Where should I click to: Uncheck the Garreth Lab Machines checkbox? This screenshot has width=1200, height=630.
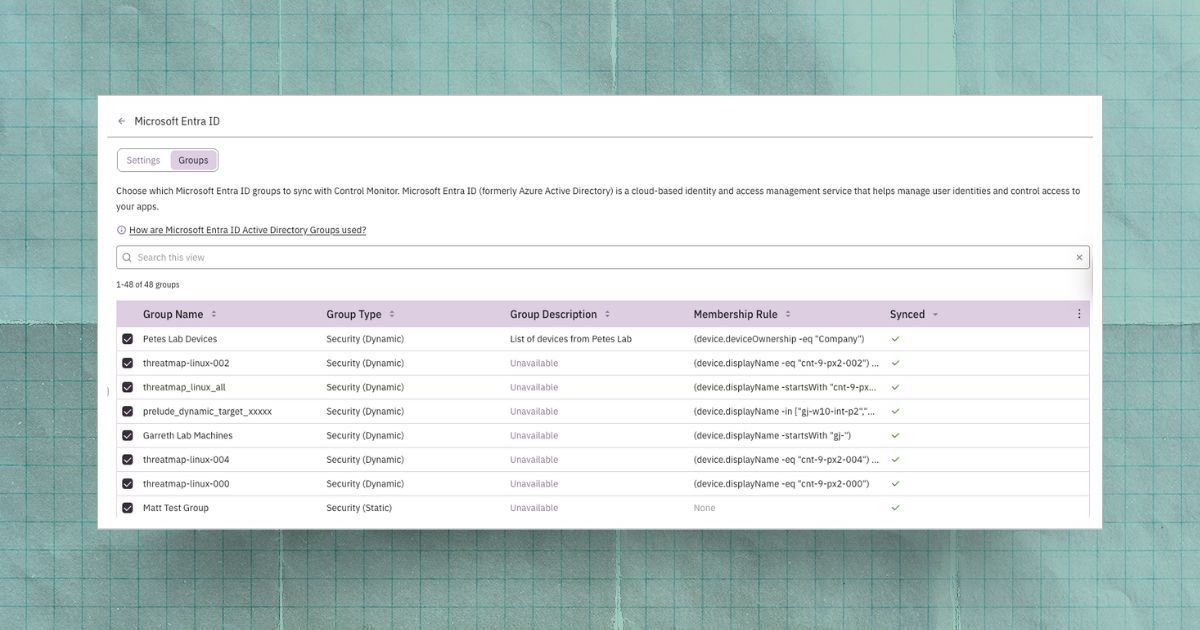(x=128, y=435)
